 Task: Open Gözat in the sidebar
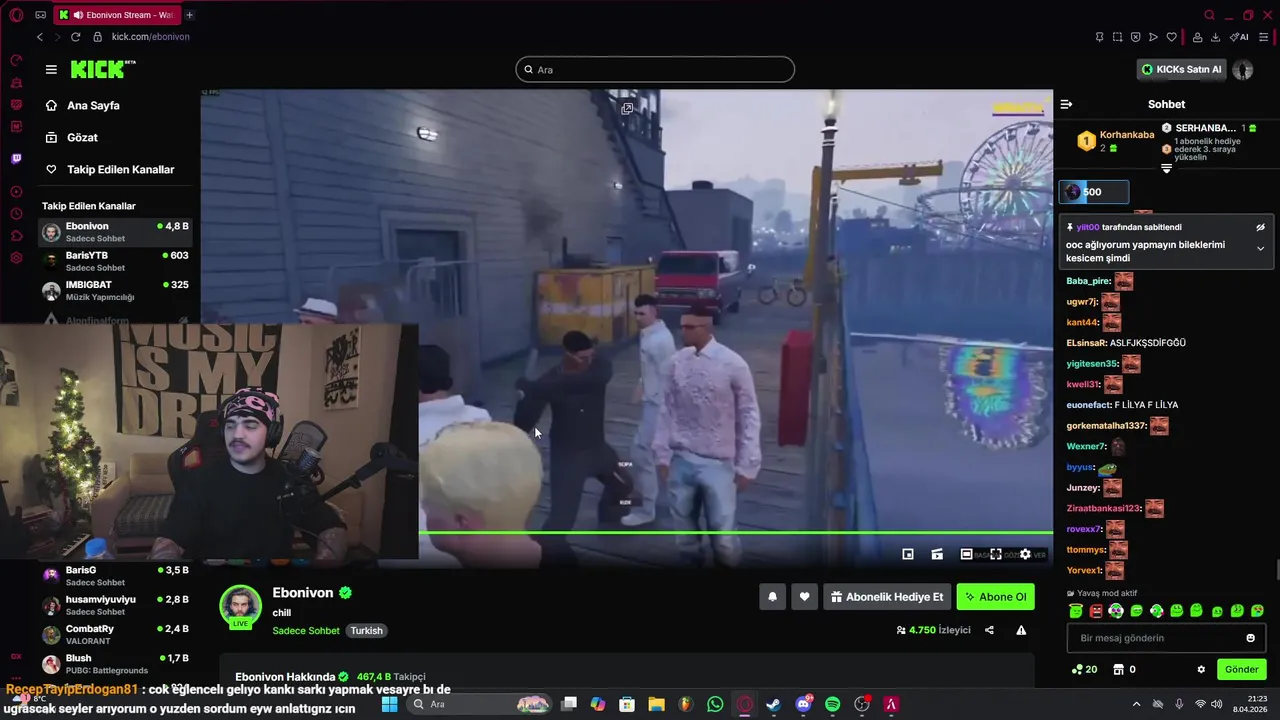pyautogui.click(x=82, y=137)
